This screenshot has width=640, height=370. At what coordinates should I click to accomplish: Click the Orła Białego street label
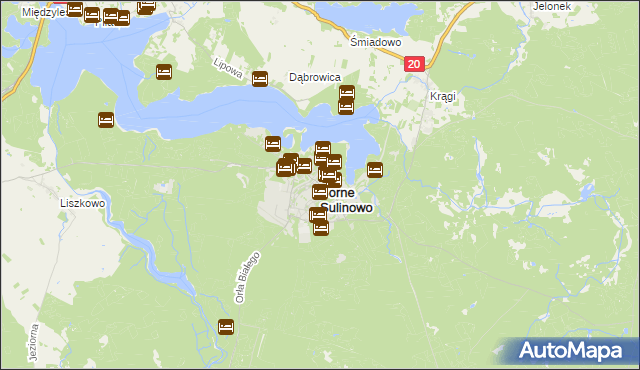[x=247, y=278]
